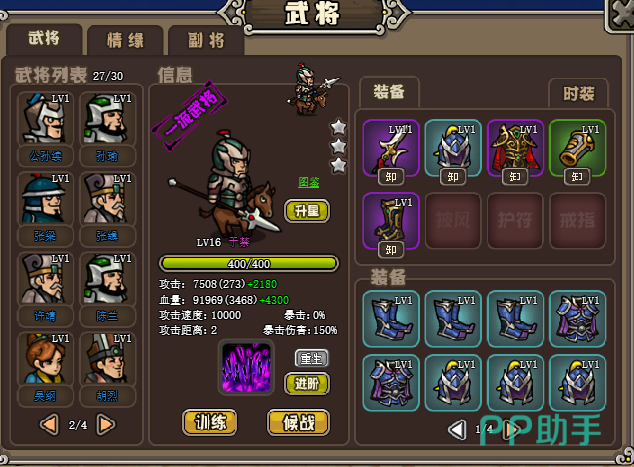Viewport: 634px width, 467px height.
Task: Select the equipped purple boots icon
Action: 391,221
